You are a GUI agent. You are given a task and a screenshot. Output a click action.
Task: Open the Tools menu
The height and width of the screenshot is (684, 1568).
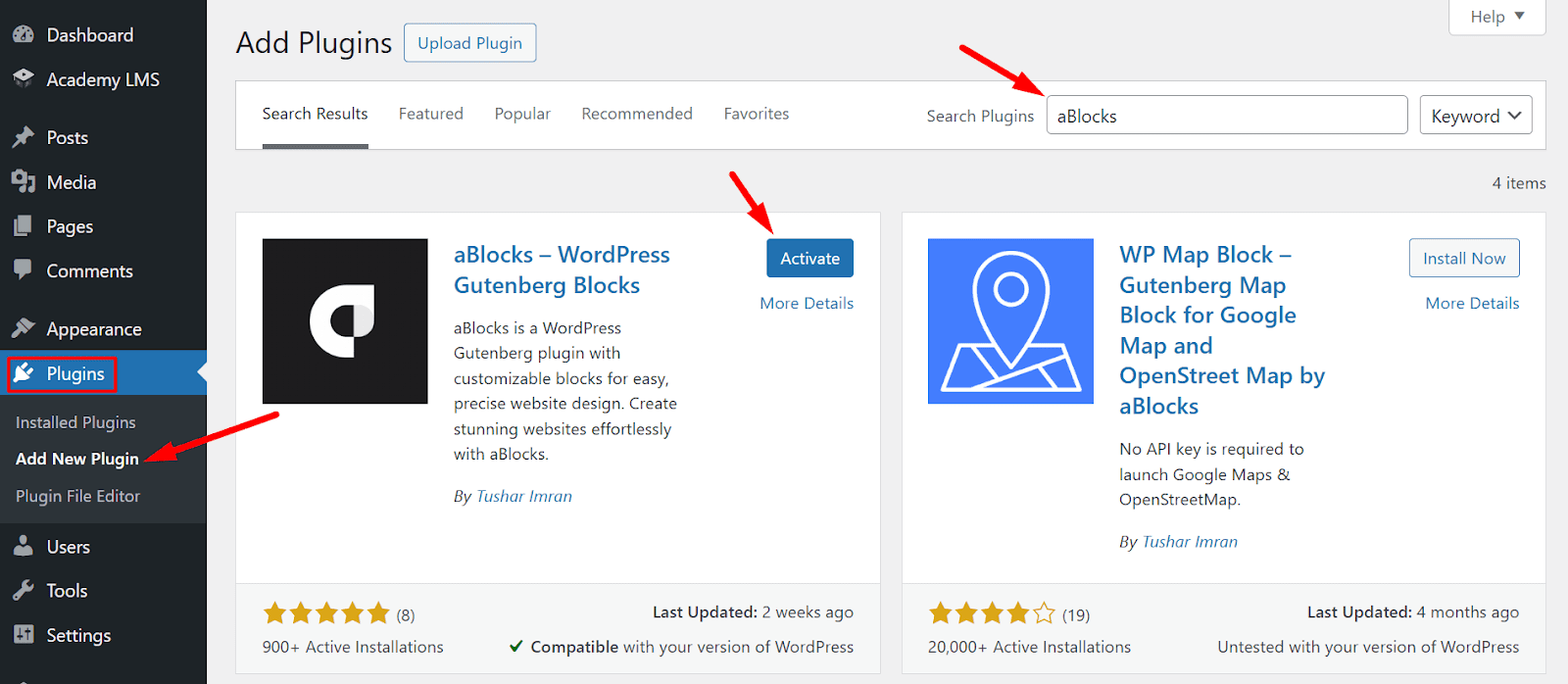pos(67,590)
